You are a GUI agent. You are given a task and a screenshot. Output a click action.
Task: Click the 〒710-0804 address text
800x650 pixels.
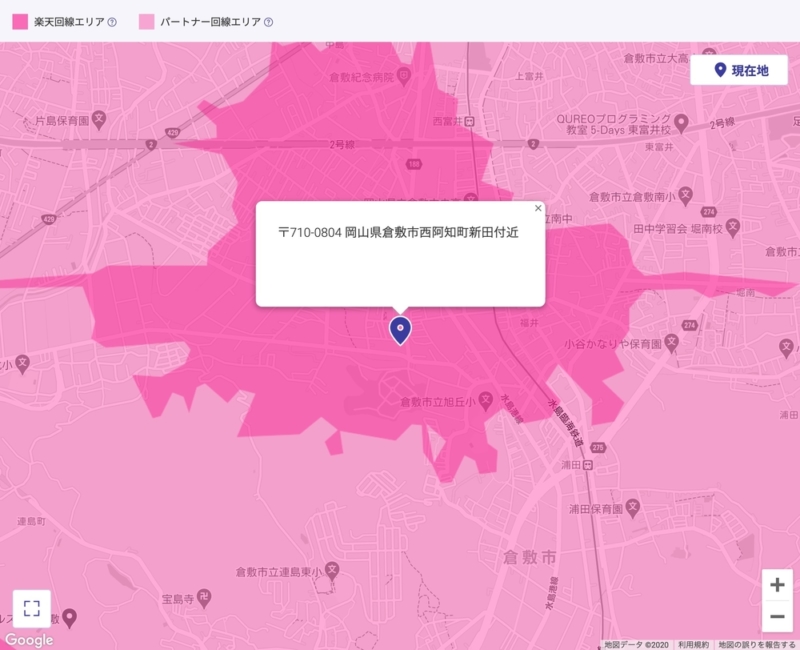tap(398, 233)
